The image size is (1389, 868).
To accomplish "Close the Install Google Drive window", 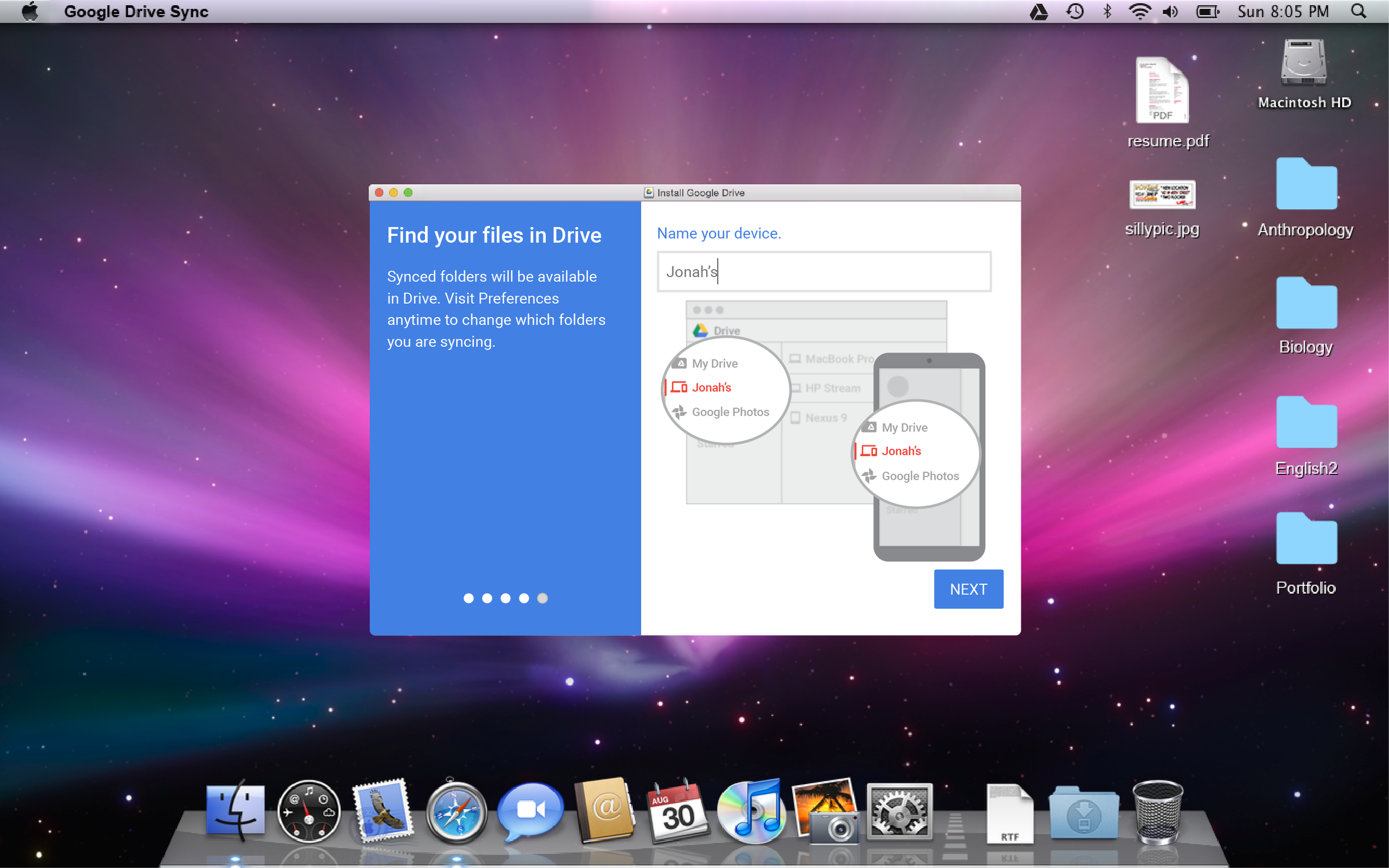I will tap(379, 192).
